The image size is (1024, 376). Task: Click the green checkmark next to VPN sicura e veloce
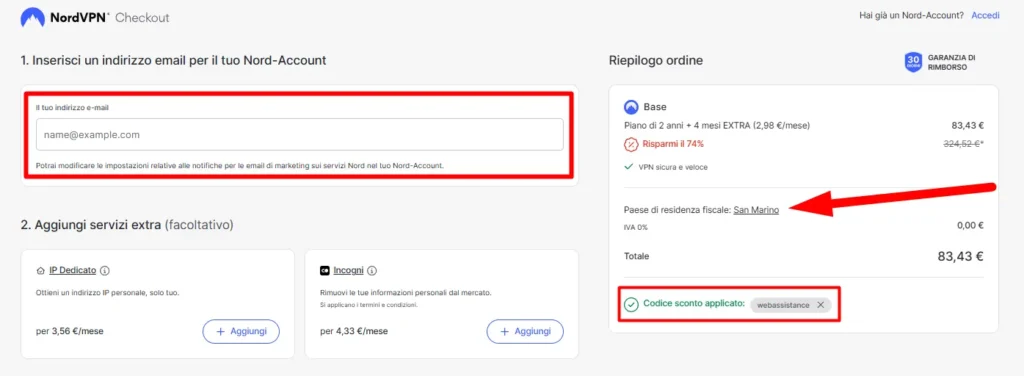[x=628, y=167]
